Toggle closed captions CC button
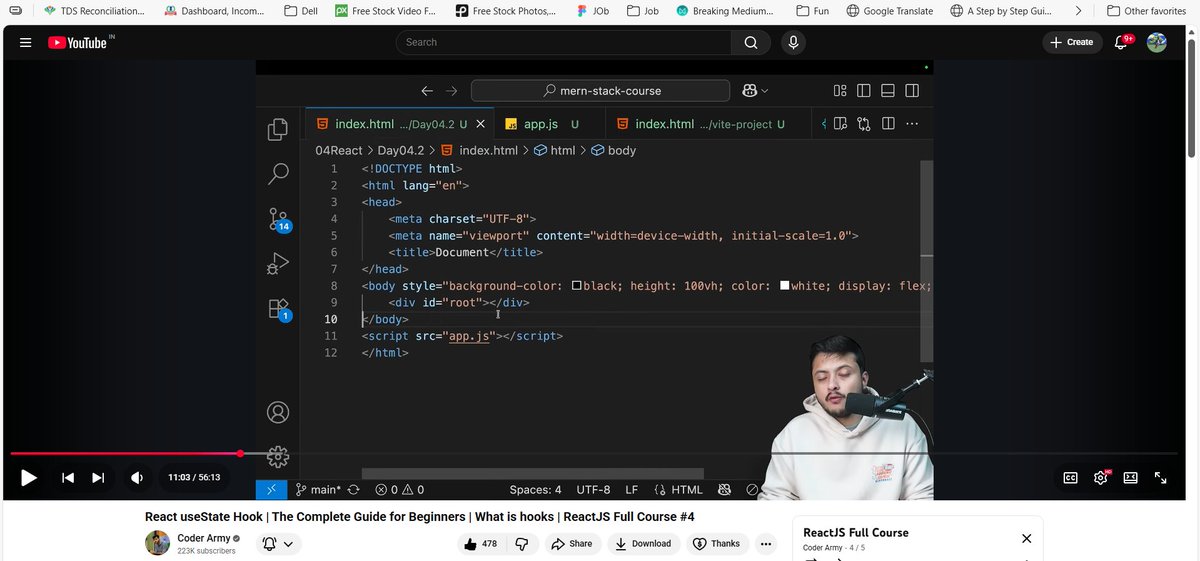1200x561 pixels. tap(1070, 478)
